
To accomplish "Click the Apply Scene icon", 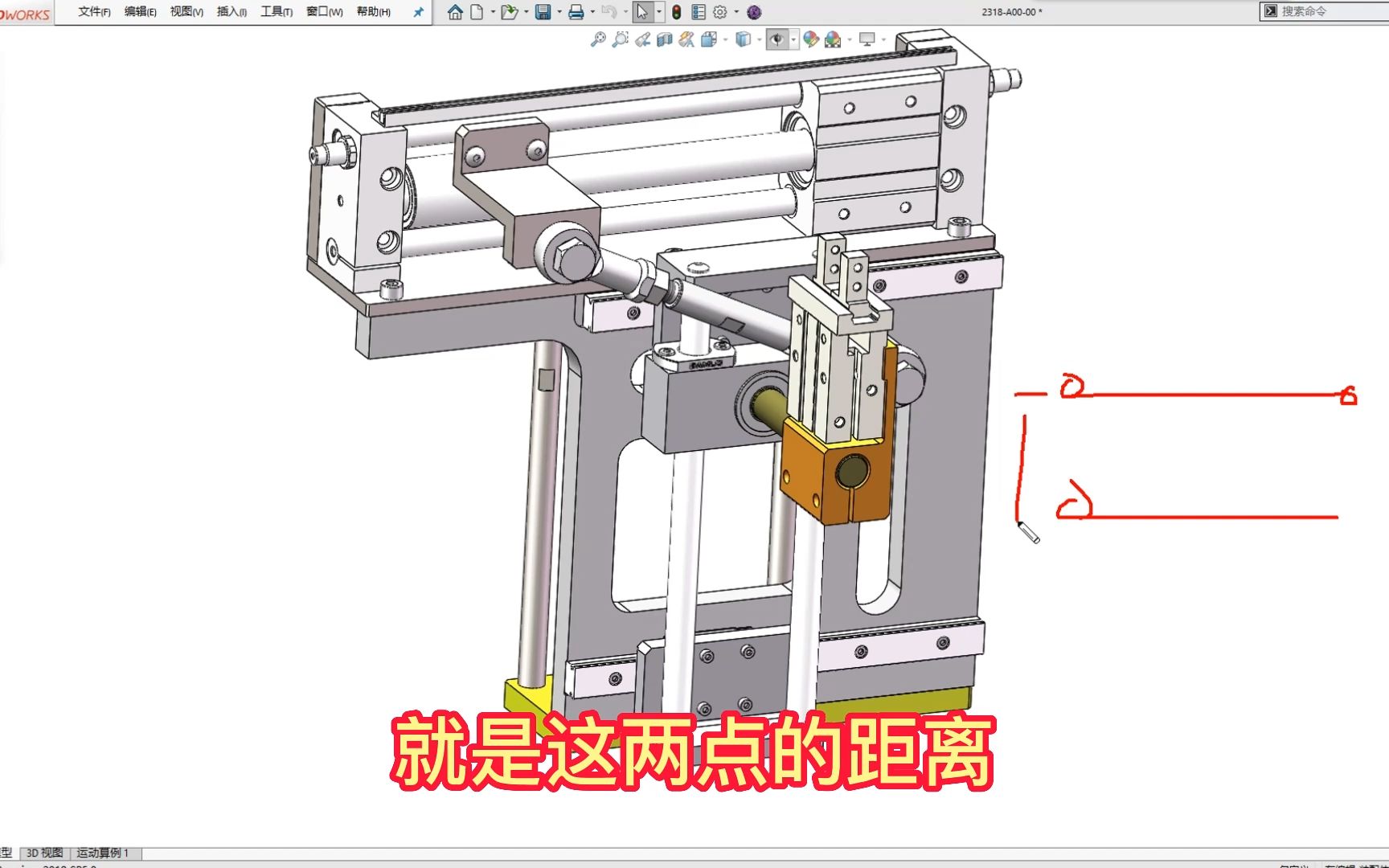I will click(x=833, y=39).
